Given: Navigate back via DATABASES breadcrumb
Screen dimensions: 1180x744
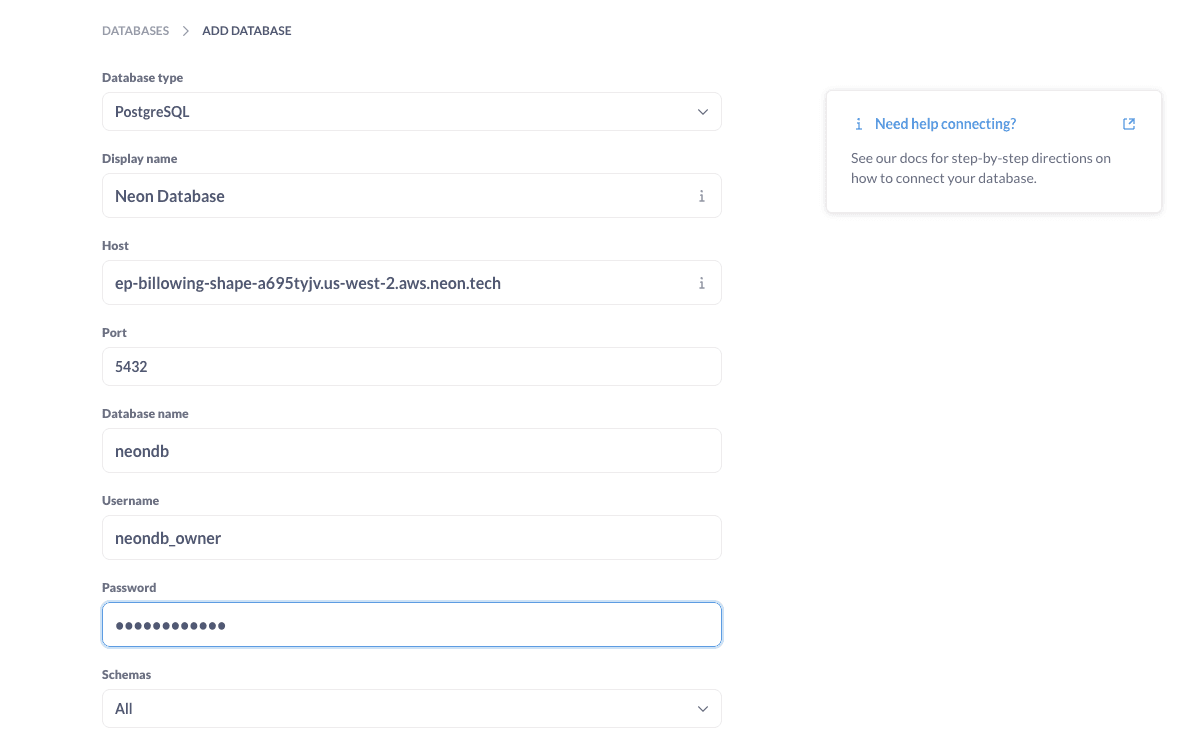Looking at the screenshot, I should click(x=135, y=30).
